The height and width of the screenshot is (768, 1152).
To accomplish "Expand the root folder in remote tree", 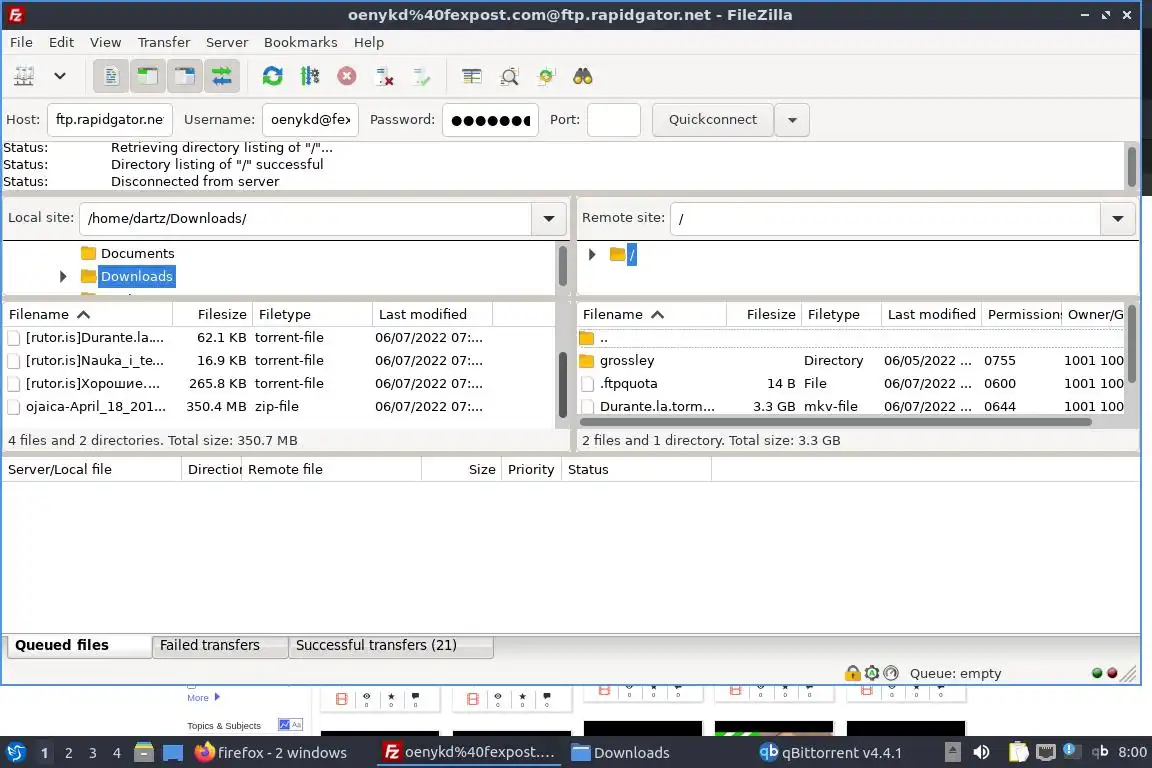I will pos(592,255).
